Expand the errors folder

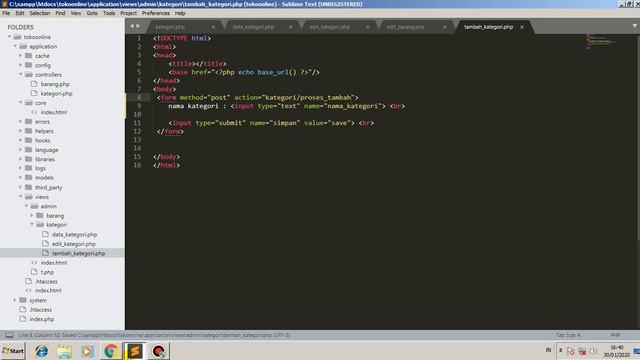21,121
